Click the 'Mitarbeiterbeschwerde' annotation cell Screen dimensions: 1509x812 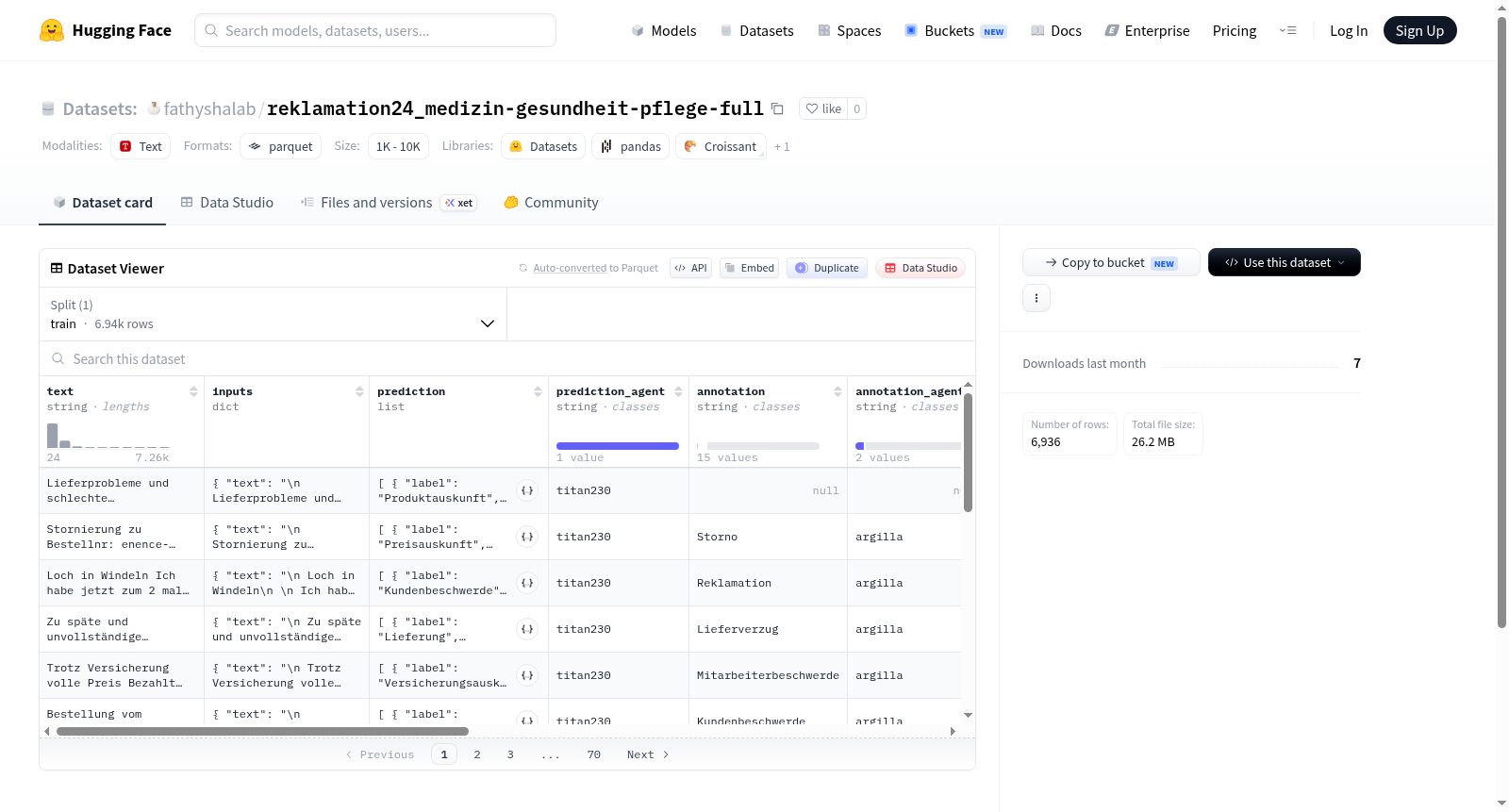[x=768, y=675]
